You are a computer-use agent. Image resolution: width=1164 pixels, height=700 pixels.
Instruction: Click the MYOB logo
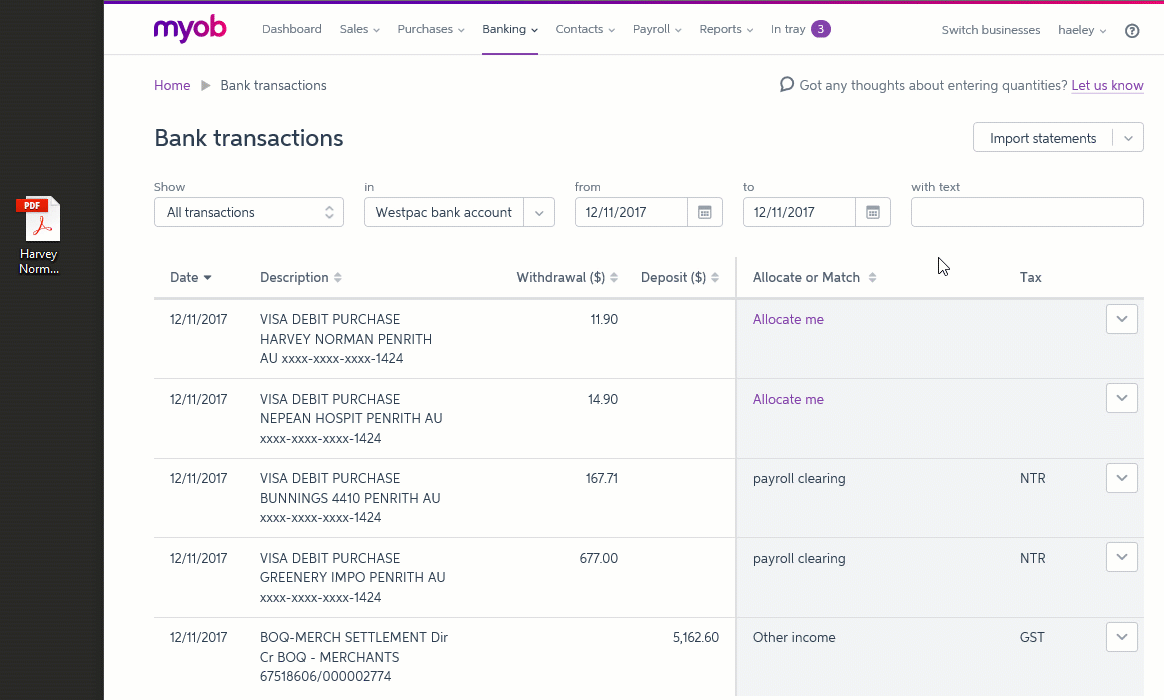pos(190,29)
